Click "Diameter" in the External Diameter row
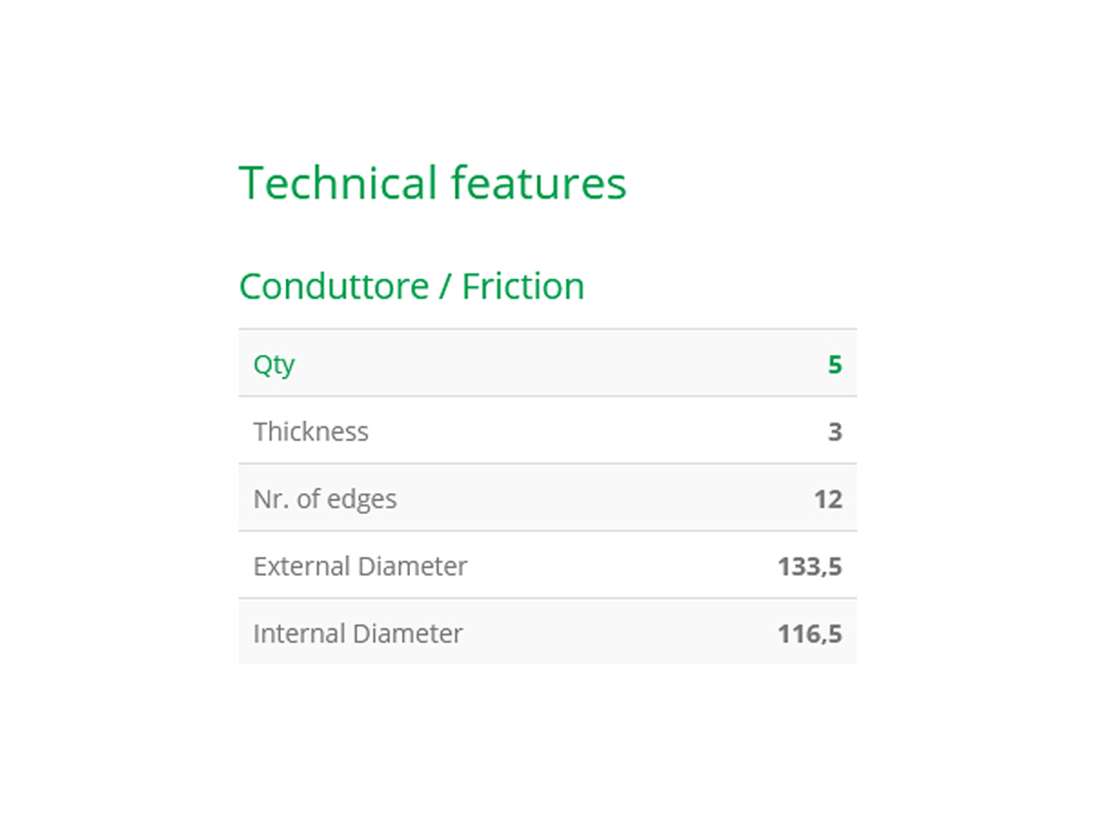1100x825 pixels. (413, 567)
